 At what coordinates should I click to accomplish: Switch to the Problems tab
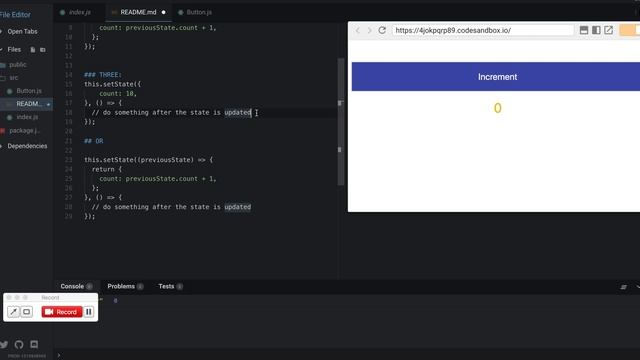coord(125,286)
